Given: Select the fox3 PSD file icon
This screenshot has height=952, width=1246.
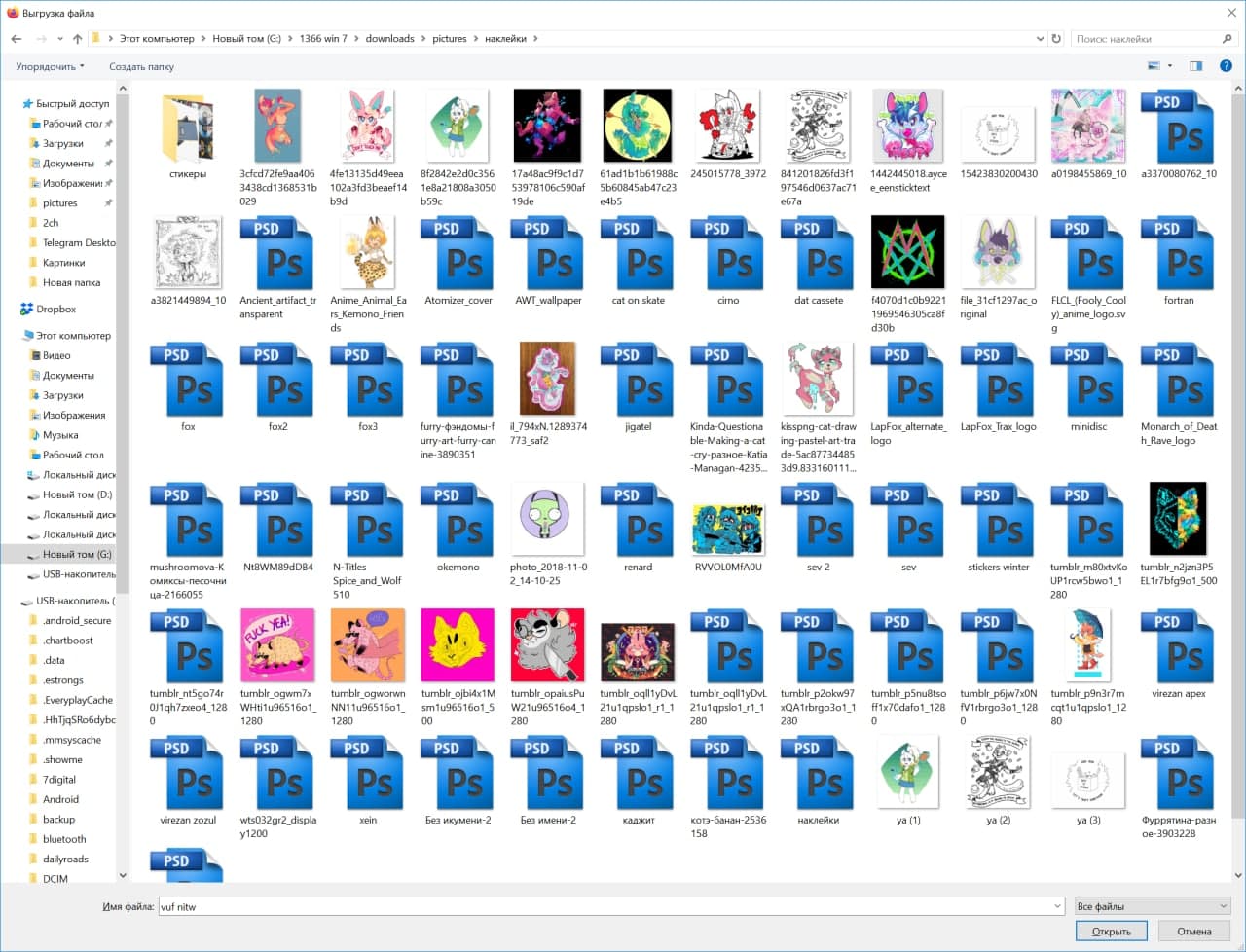Looking at the screenshot, I should pyautogui.click(x=368, y=381).
